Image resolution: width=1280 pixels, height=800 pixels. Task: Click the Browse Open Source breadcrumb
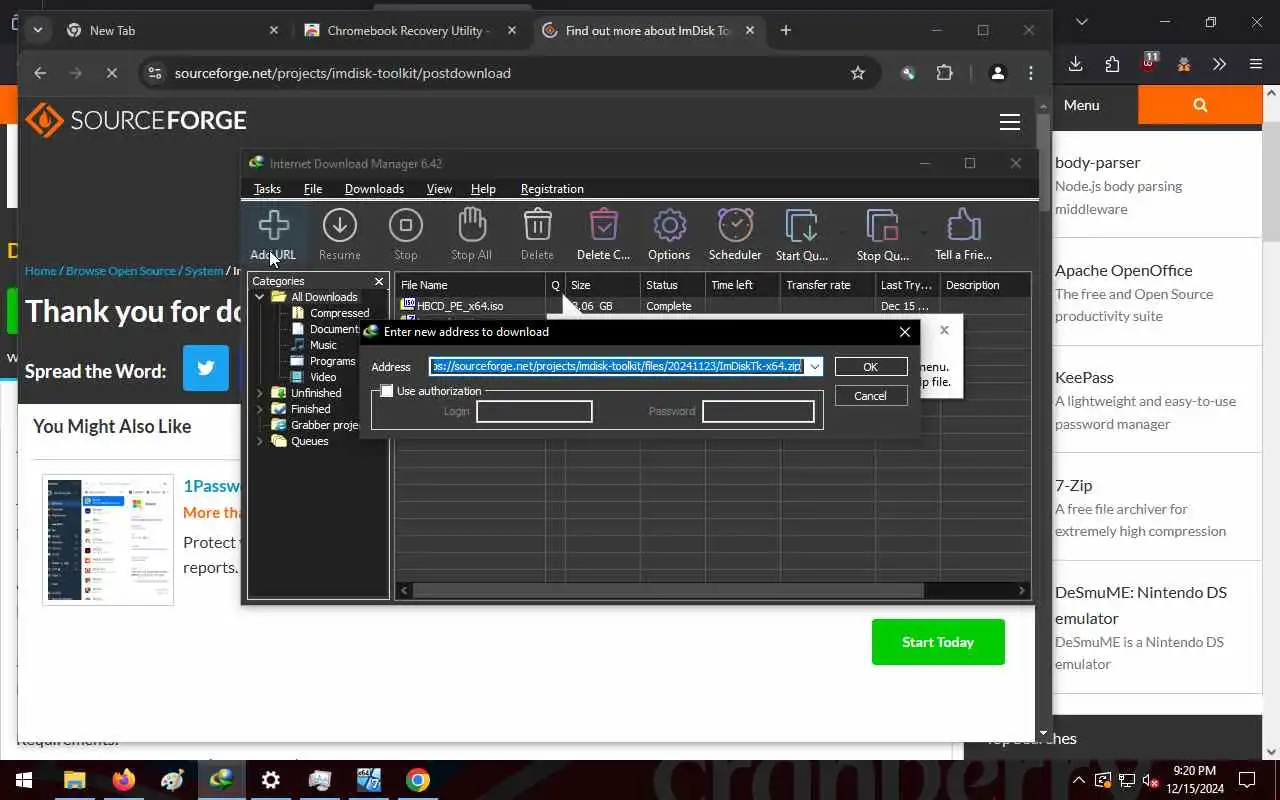[x=121, y=271]
